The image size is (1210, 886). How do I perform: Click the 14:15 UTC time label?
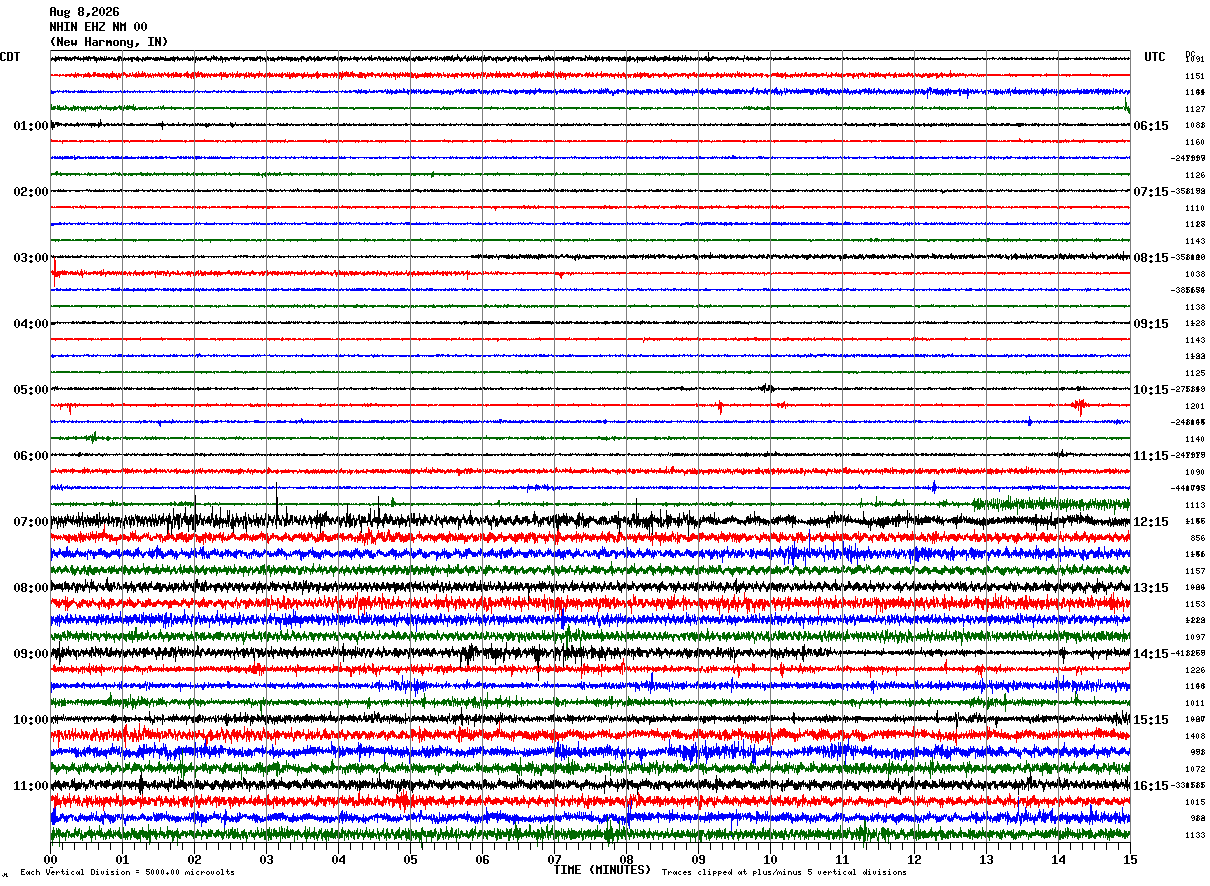(1151, 654)
